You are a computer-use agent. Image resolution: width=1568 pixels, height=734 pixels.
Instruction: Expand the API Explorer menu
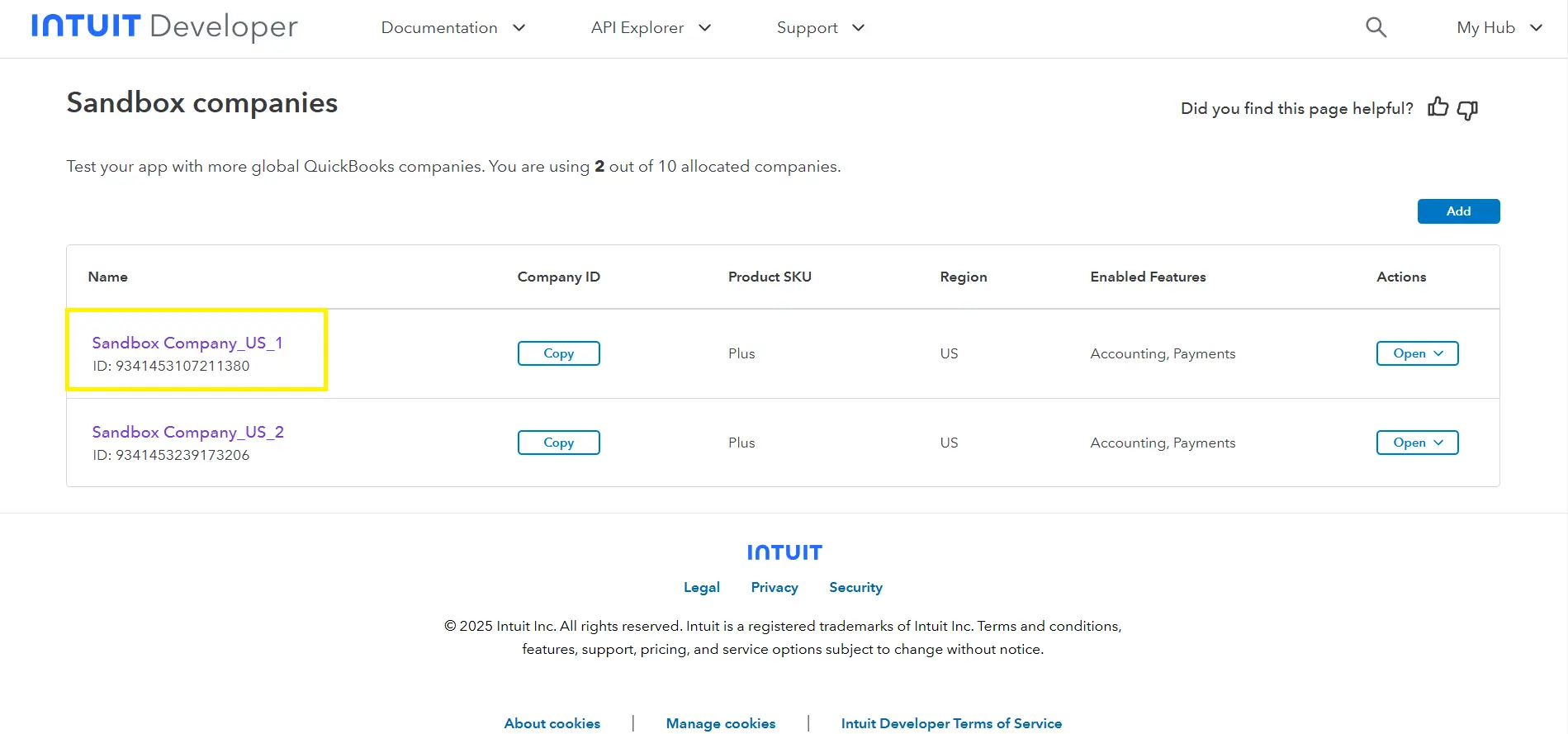(x=651, y=27)
